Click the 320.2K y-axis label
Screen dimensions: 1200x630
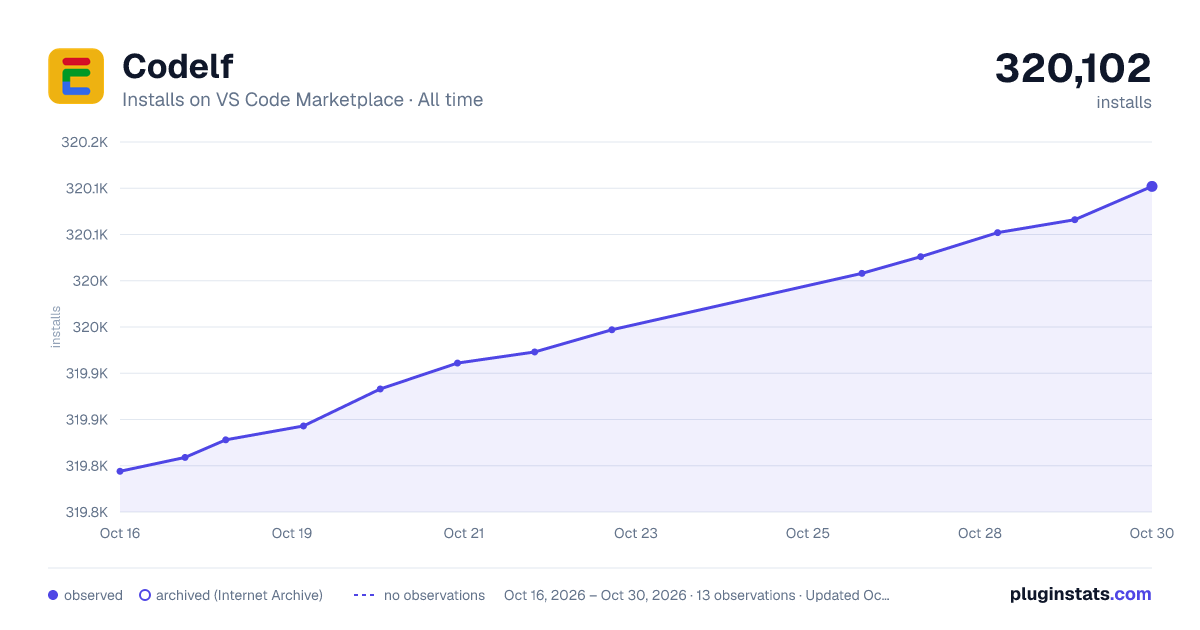(85, 142)
